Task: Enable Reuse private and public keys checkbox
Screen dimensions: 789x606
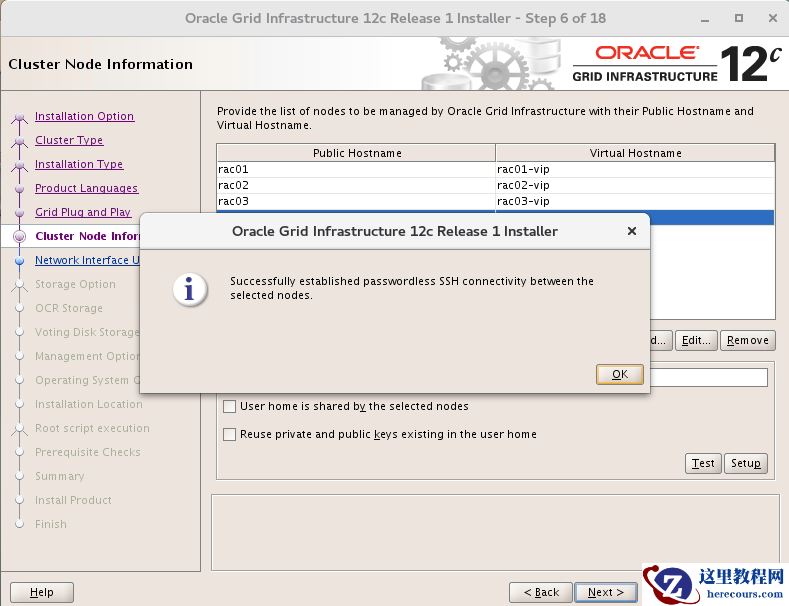Action: tap(229, 434)
